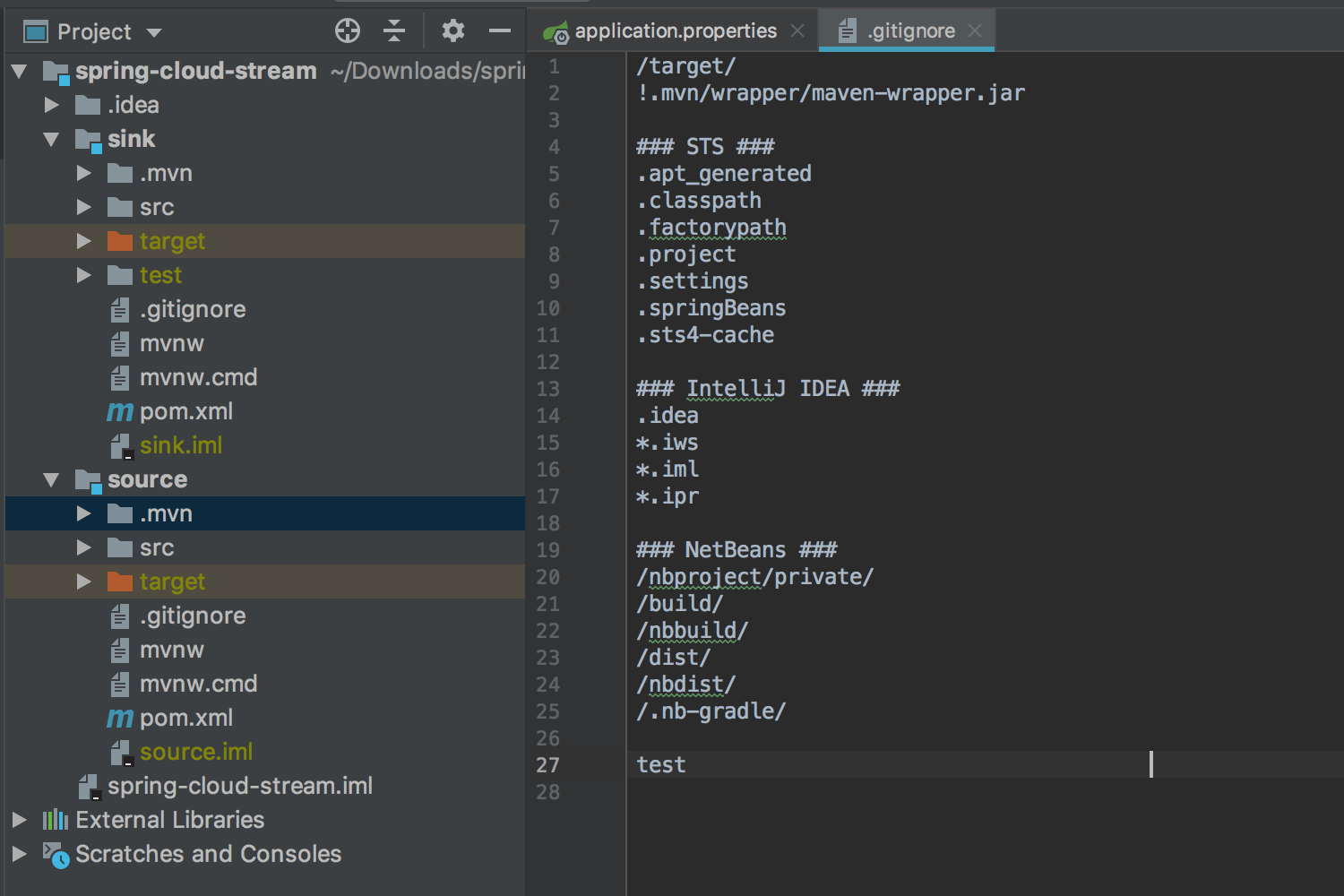Collapse the source module
The height and width of the screenshot is (896, 1344).
point(51,479)
